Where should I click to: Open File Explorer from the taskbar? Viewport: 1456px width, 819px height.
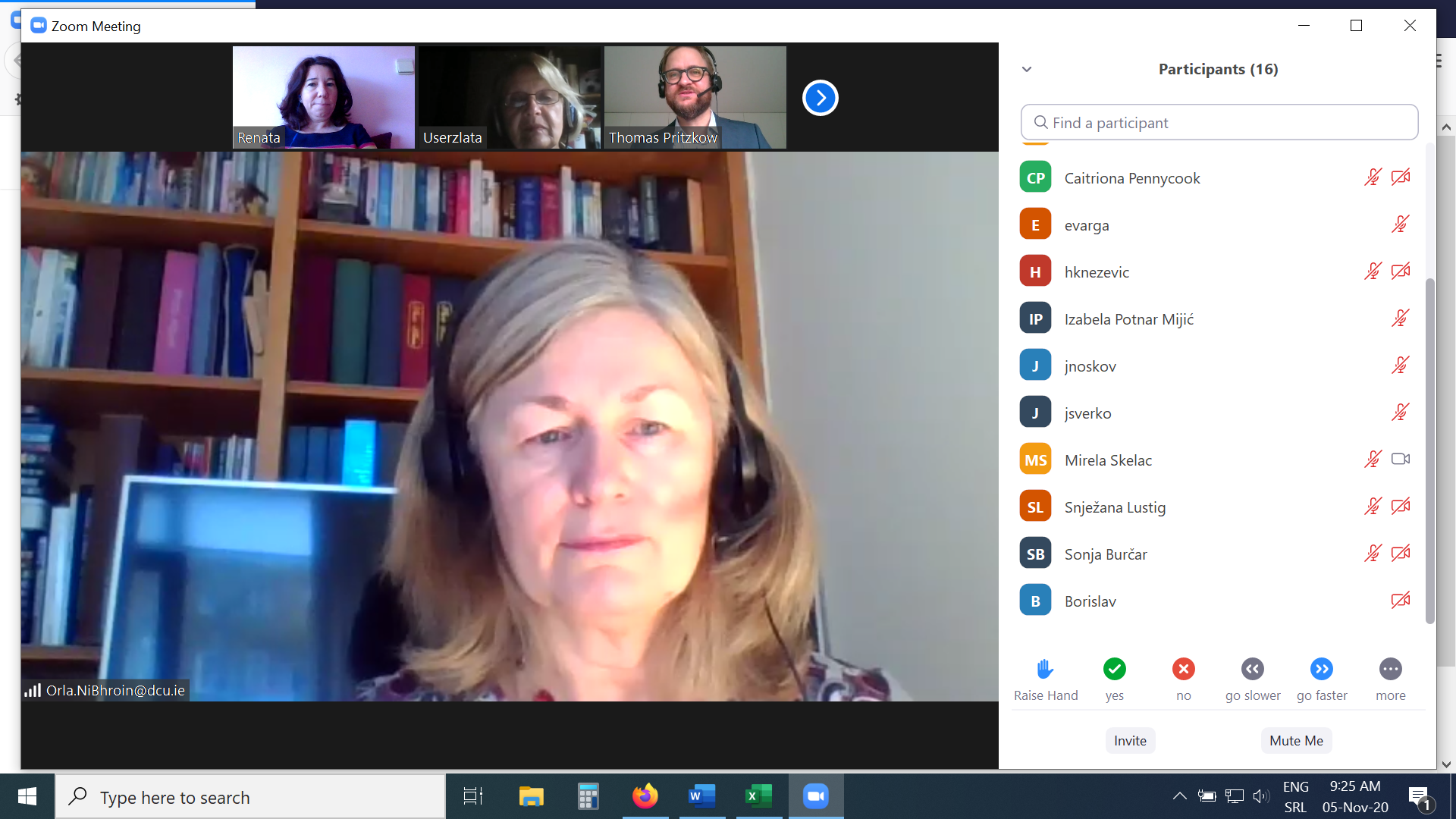coord(531,796)
